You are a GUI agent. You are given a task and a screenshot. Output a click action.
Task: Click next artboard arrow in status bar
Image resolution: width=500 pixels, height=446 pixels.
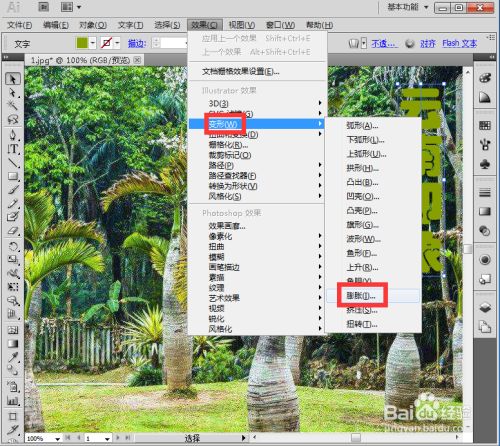pos(117,438)
